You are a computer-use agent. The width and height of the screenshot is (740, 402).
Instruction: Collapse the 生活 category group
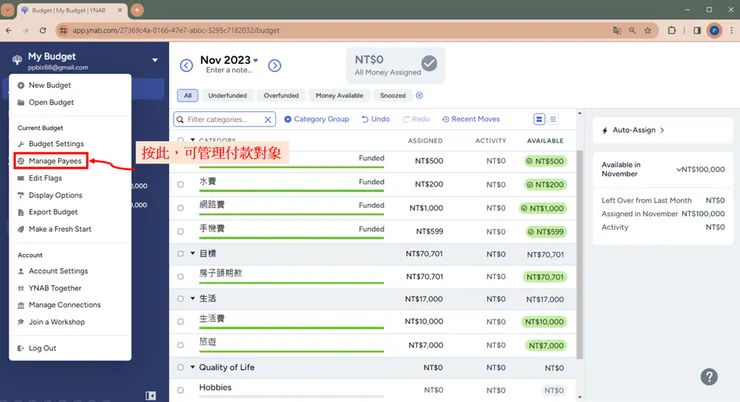pyautogui.click(x=193, y=298)
